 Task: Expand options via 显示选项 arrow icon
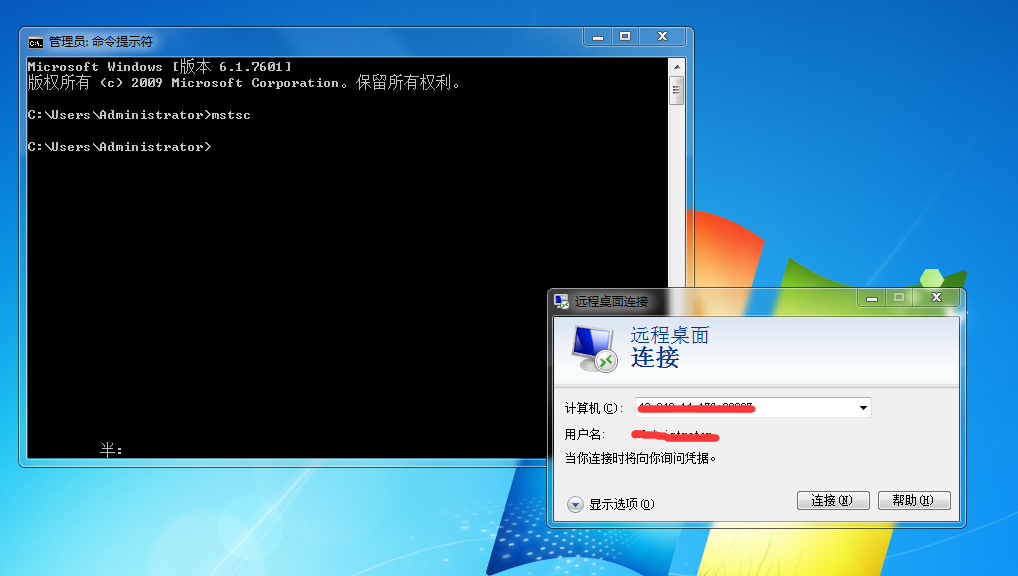[x=575, y=504]
